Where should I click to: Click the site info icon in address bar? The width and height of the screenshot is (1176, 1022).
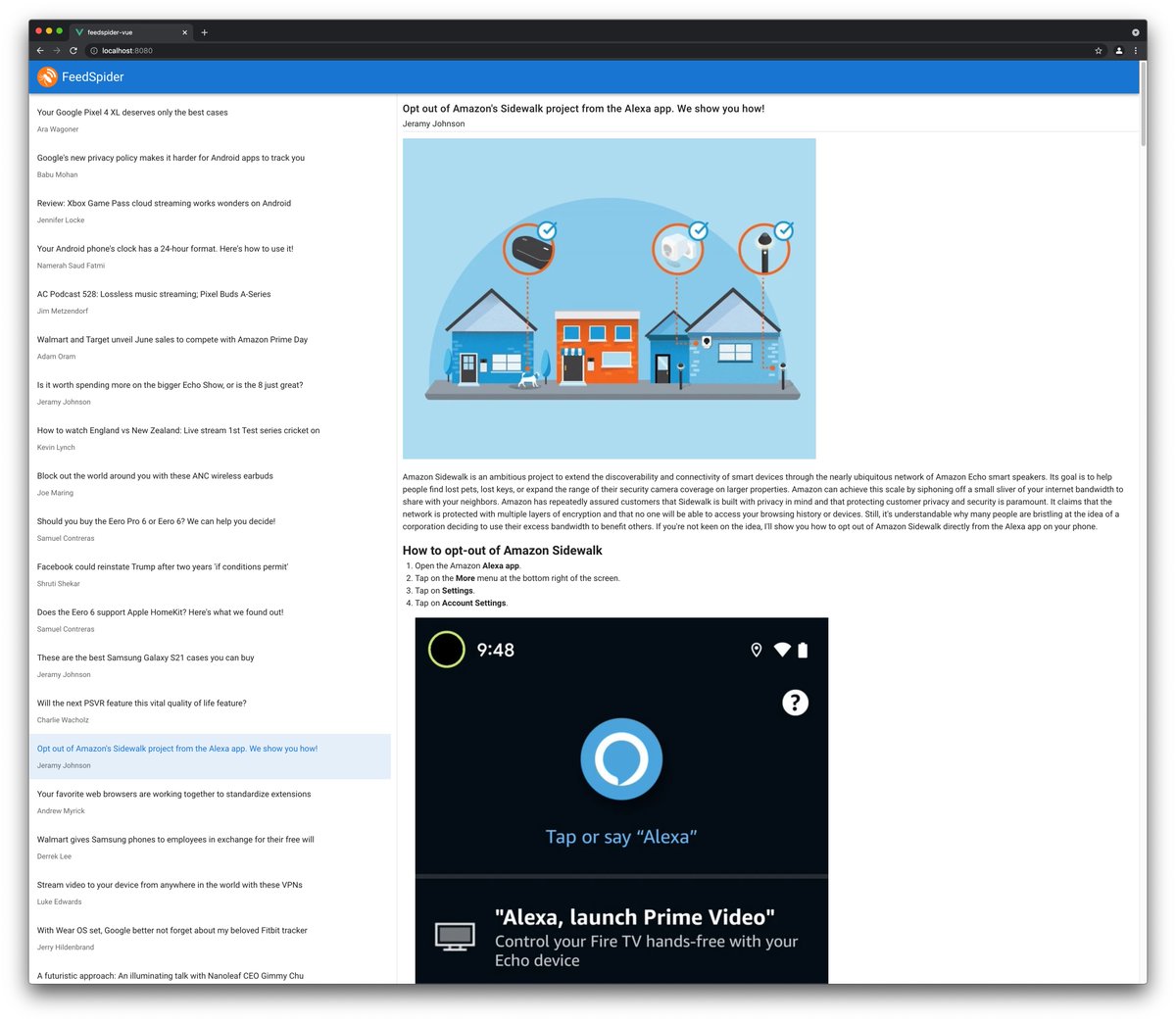(94, 50)
